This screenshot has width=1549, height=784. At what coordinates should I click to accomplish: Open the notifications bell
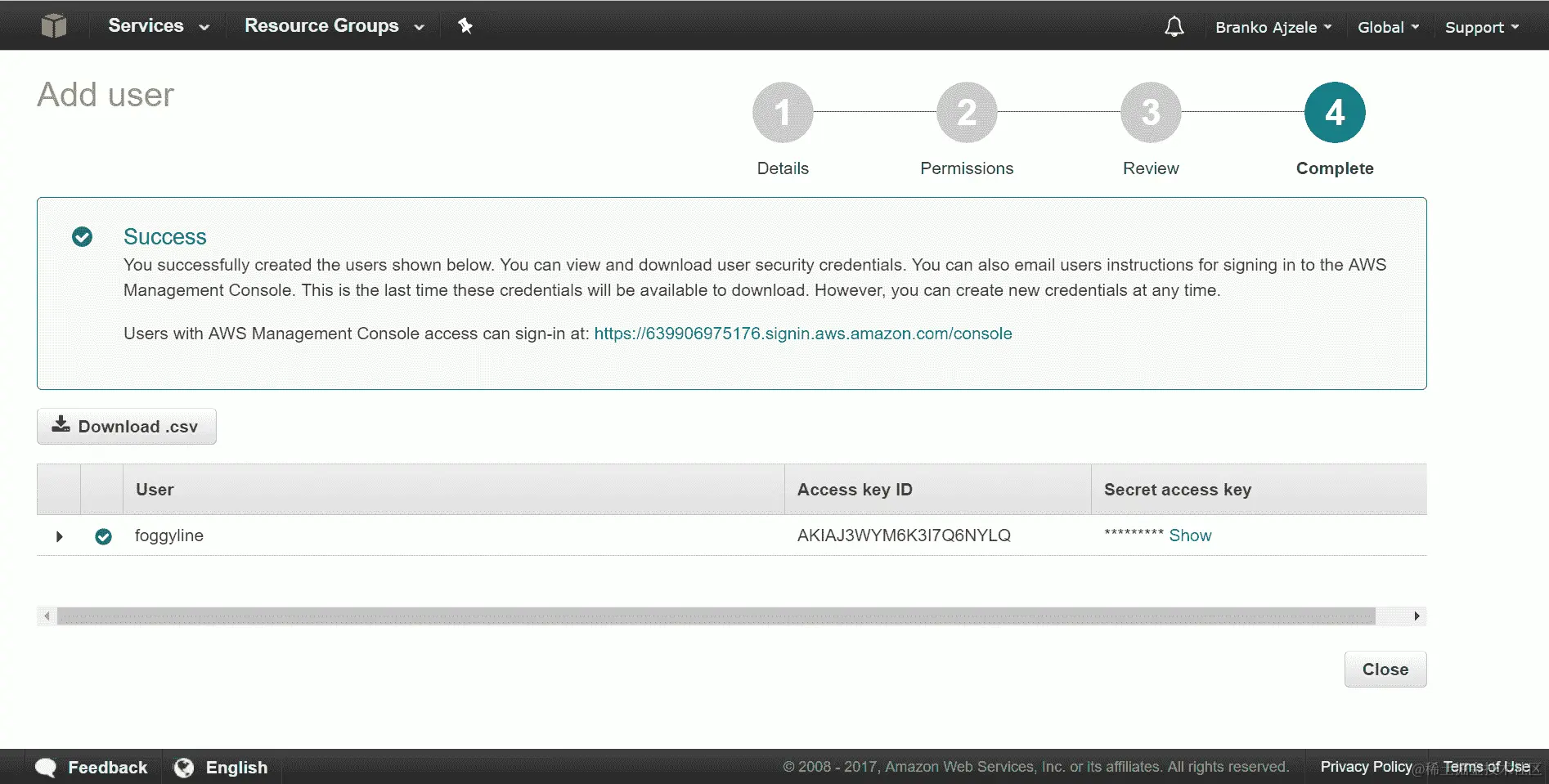click(x=1174, y=26)
